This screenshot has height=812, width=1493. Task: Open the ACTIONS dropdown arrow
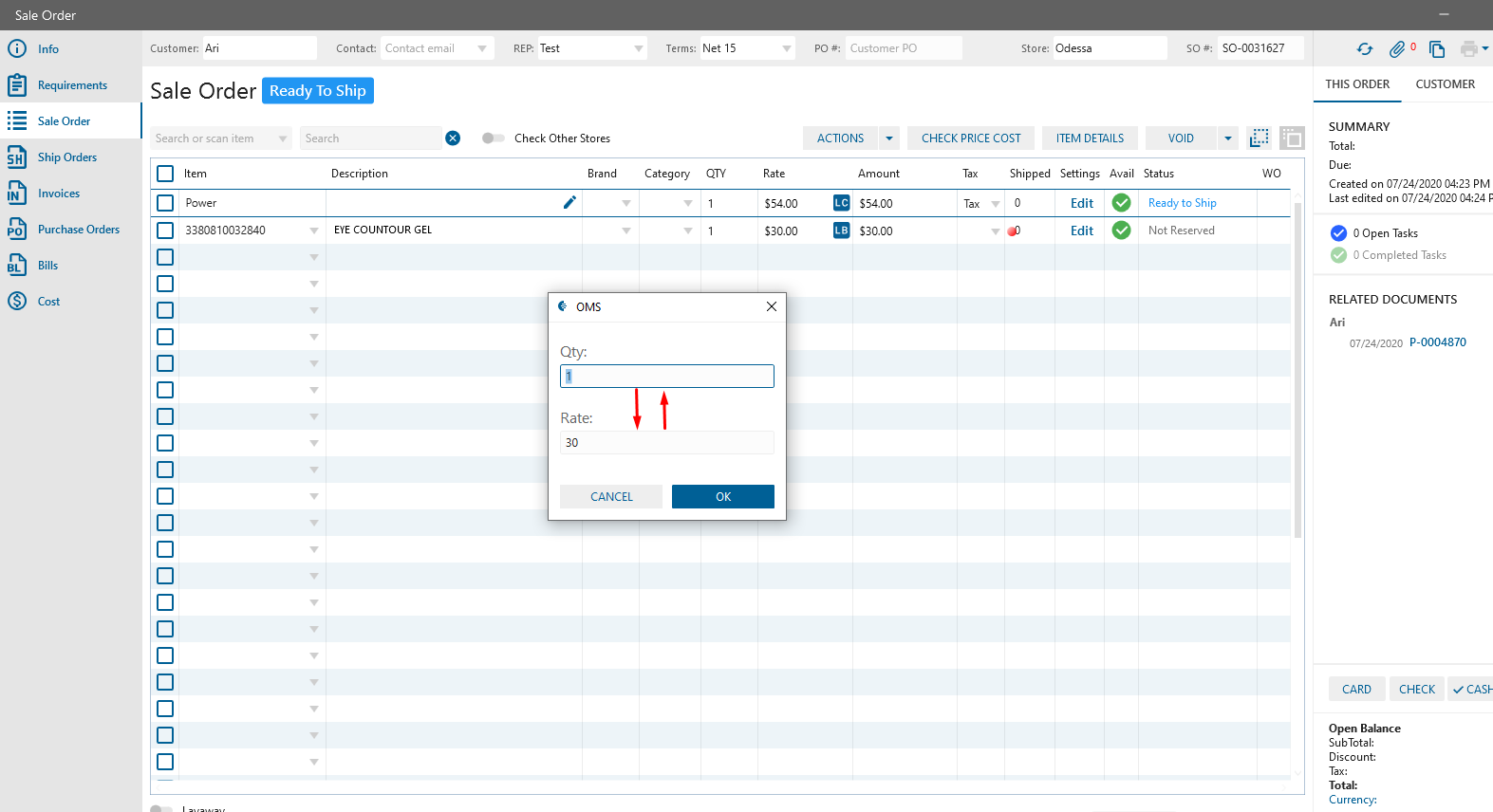tap(889, 138)
